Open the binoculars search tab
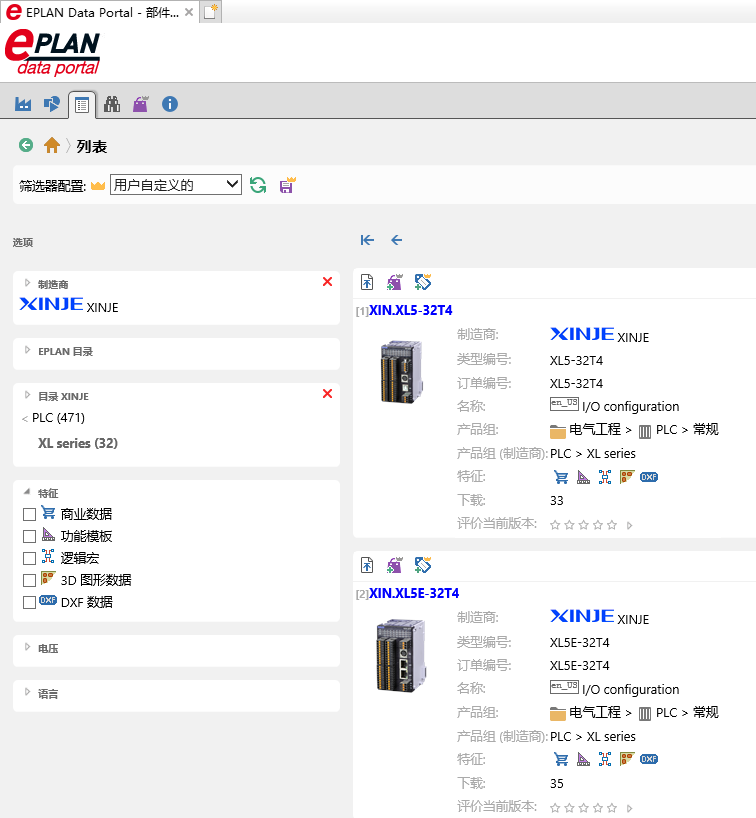The height and width of the screenshot is (818, 756). point(112,104)
